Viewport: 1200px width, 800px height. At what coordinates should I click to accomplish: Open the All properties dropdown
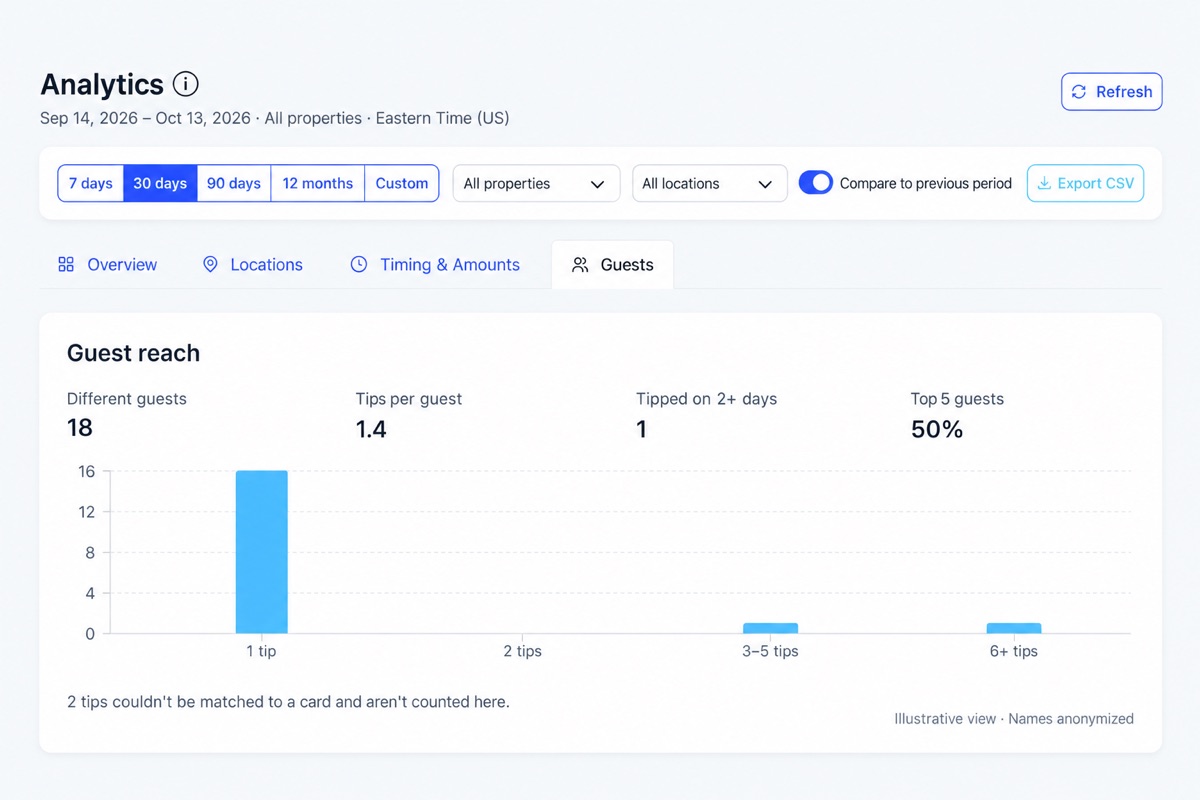point(535,184)
